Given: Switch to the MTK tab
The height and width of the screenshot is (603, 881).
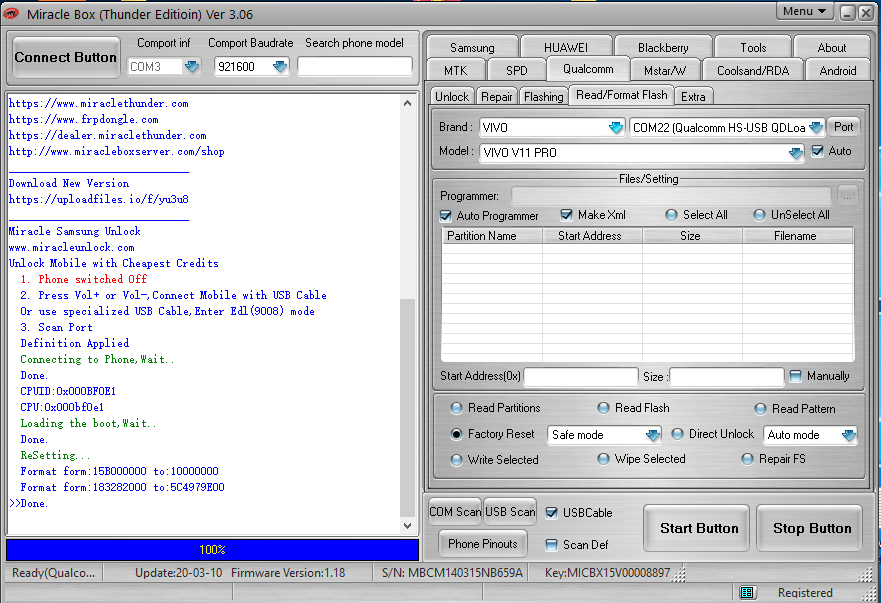Looking at the screenshot, I should 455,71.
